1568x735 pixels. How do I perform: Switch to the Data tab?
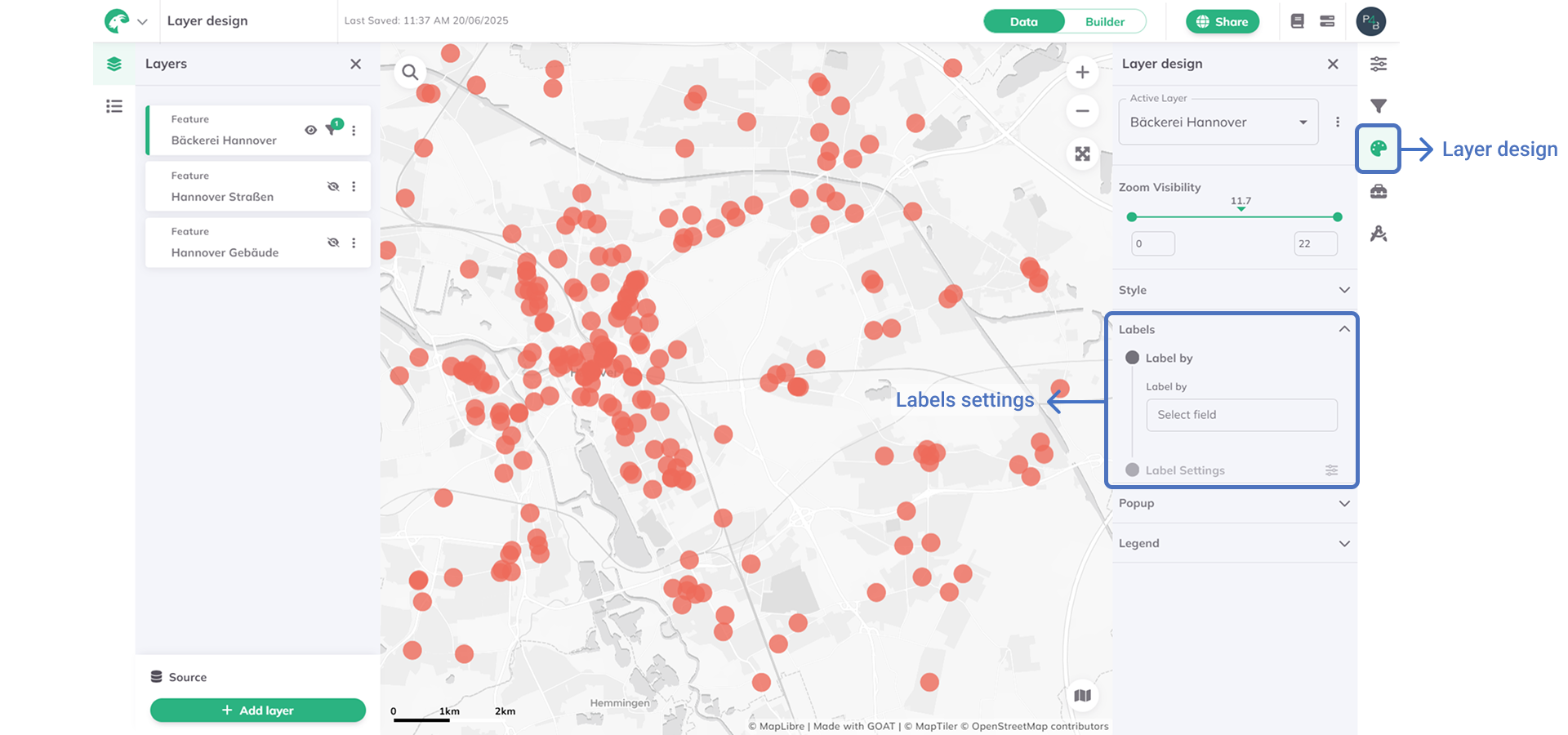coord(1023,21)
